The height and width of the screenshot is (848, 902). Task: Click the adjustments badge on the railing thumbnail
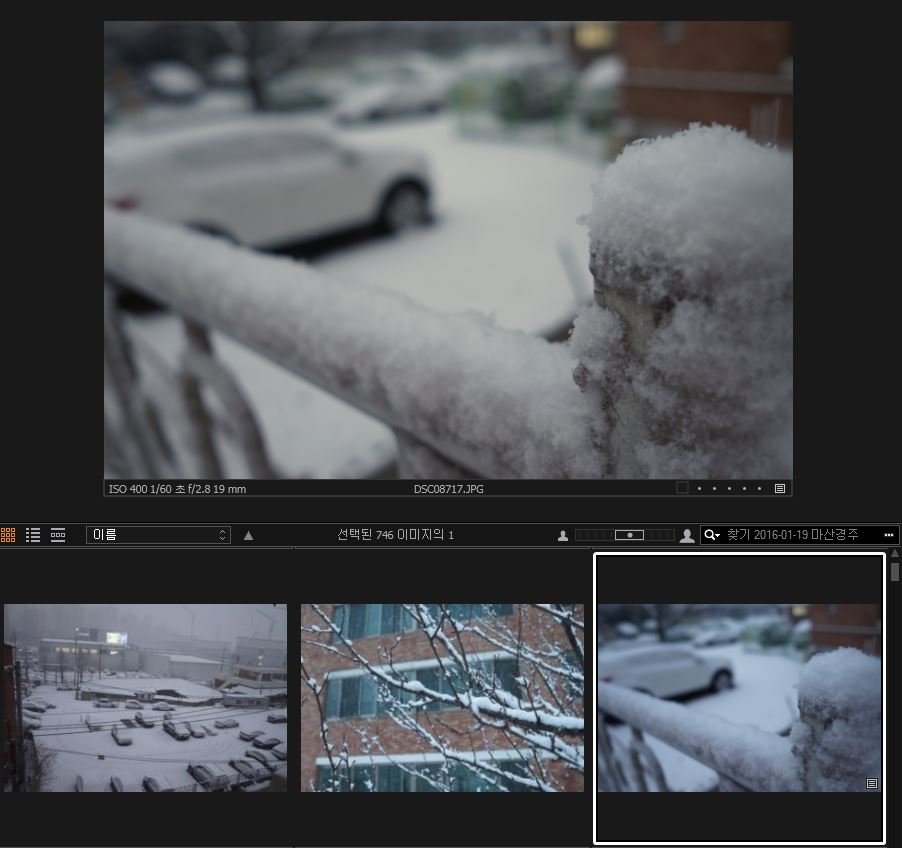point(872,783)
